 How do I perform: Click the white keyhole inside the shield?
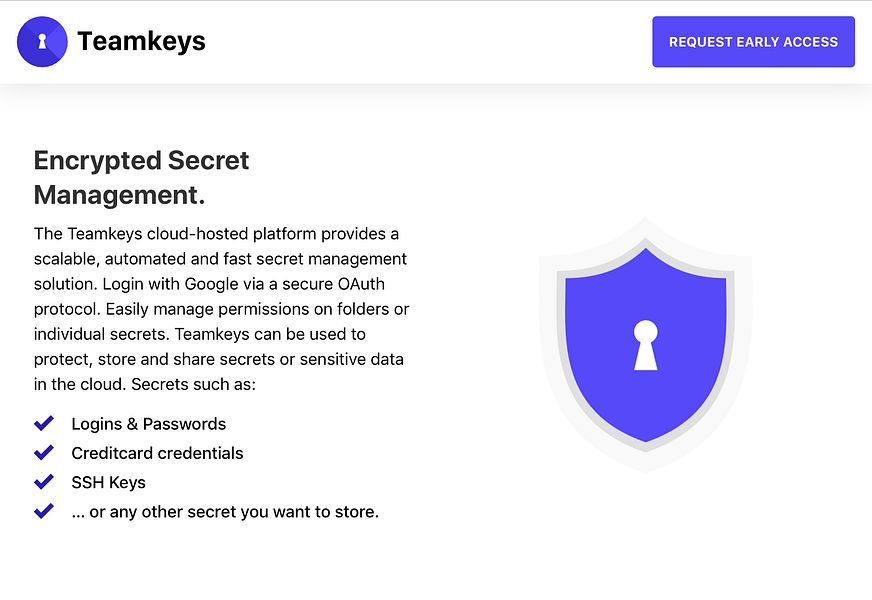point(646,345)
